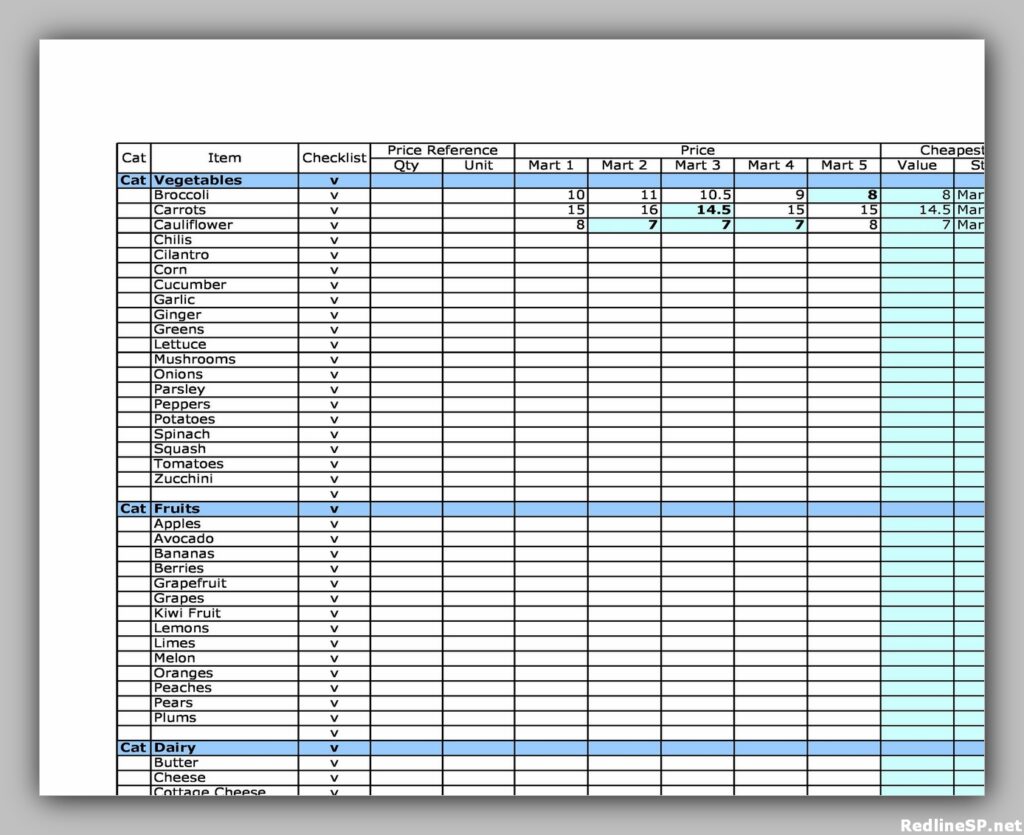The image size is (1024, 835).
Task: Click the checklist mark in Broccoli row
Action: 334,196
